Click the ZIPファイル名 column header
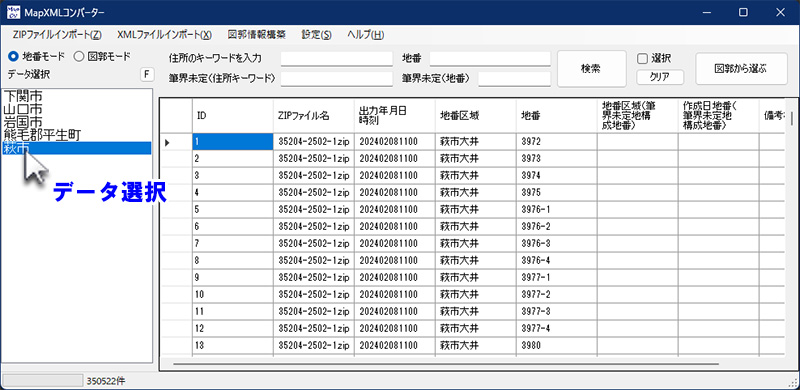 click(314, 115)
